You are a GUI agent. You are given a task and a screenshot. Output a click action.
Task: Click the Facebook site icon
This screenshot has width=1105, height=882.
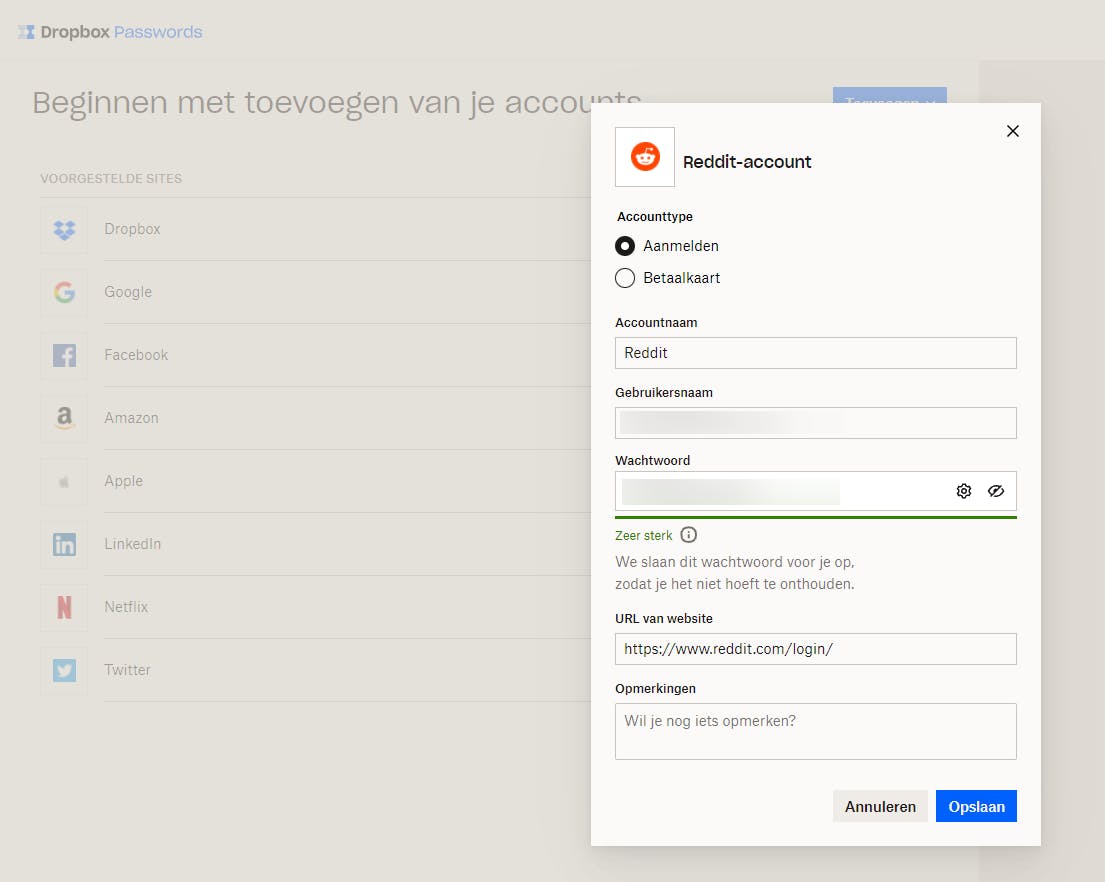point(64,355)
